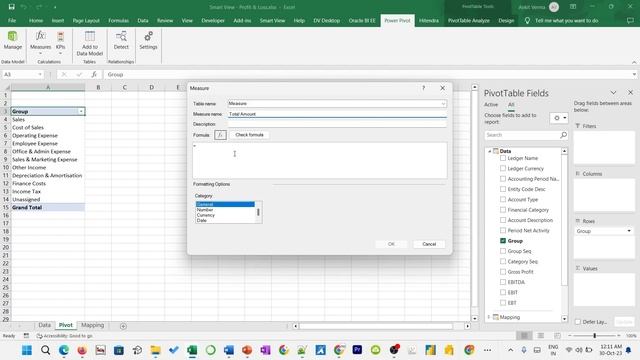The image size is (640, 360).
Task: Open OneNote from the taskbar
Action: [x=265, y=350]
